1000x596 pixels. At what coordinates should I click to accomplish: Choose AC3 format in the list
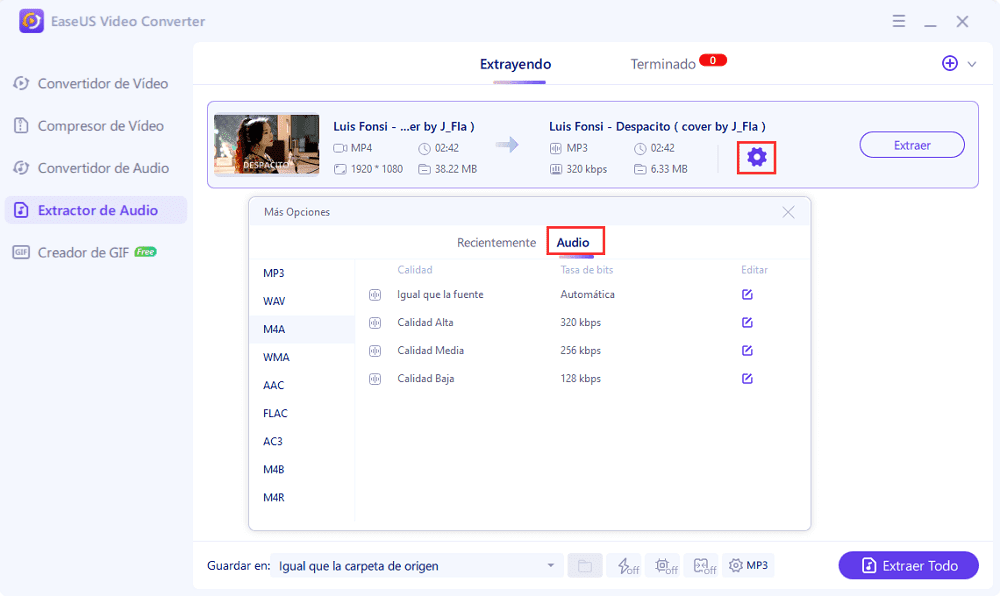(x=302, y=441)
